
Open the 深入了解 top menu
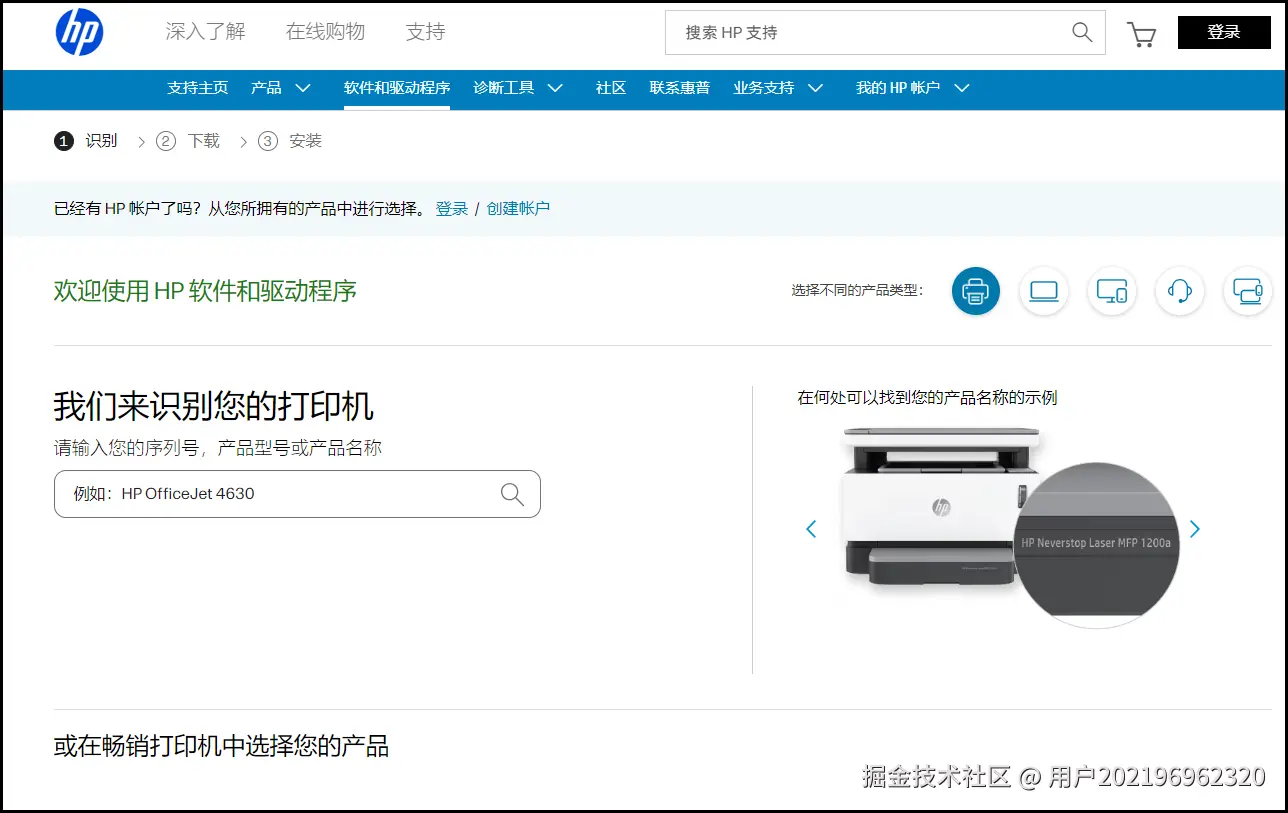(205, 31)
